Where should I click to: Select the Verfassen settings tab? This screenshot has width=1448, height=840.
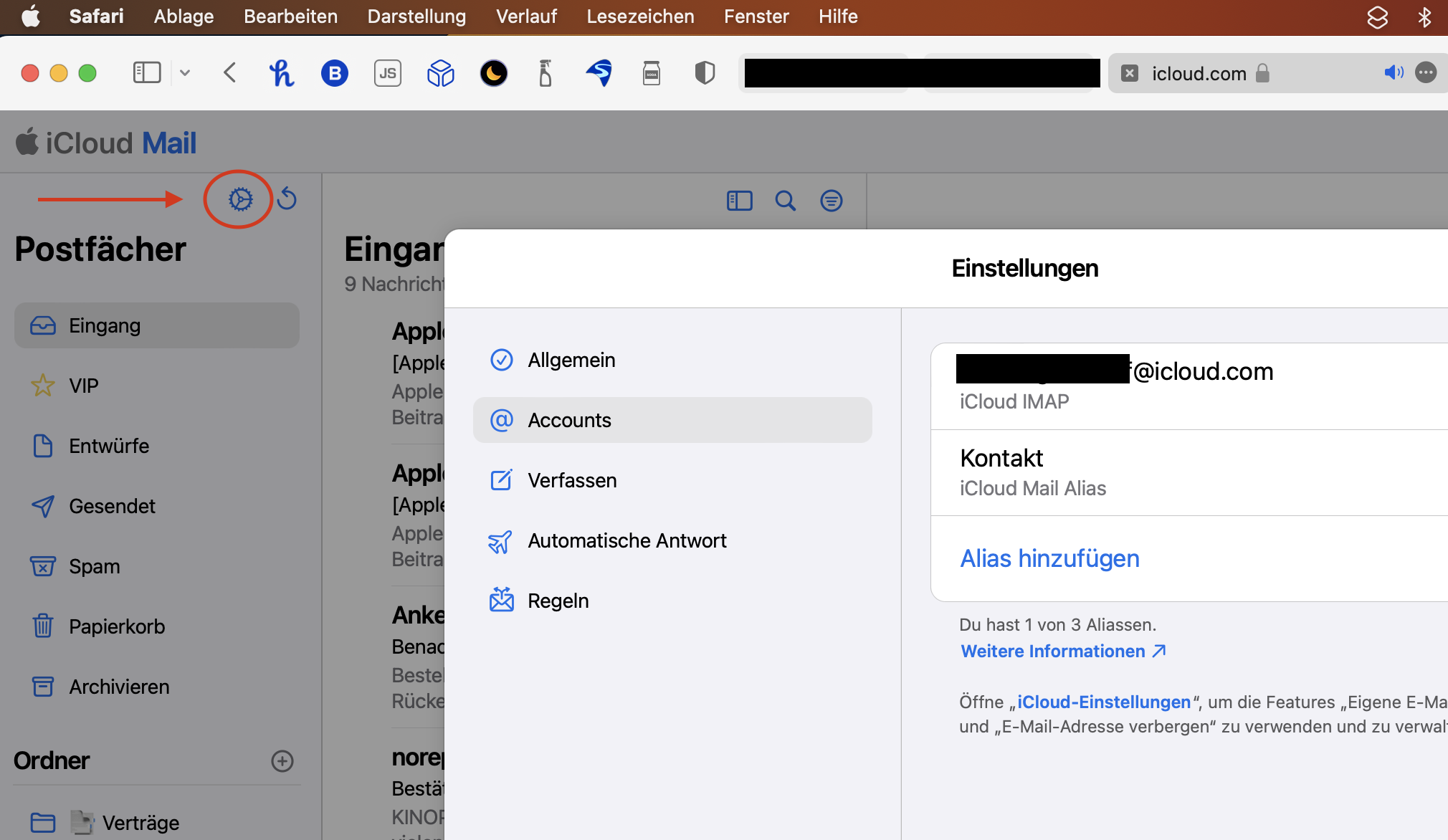pyautogui.click(x=571, y=480)
